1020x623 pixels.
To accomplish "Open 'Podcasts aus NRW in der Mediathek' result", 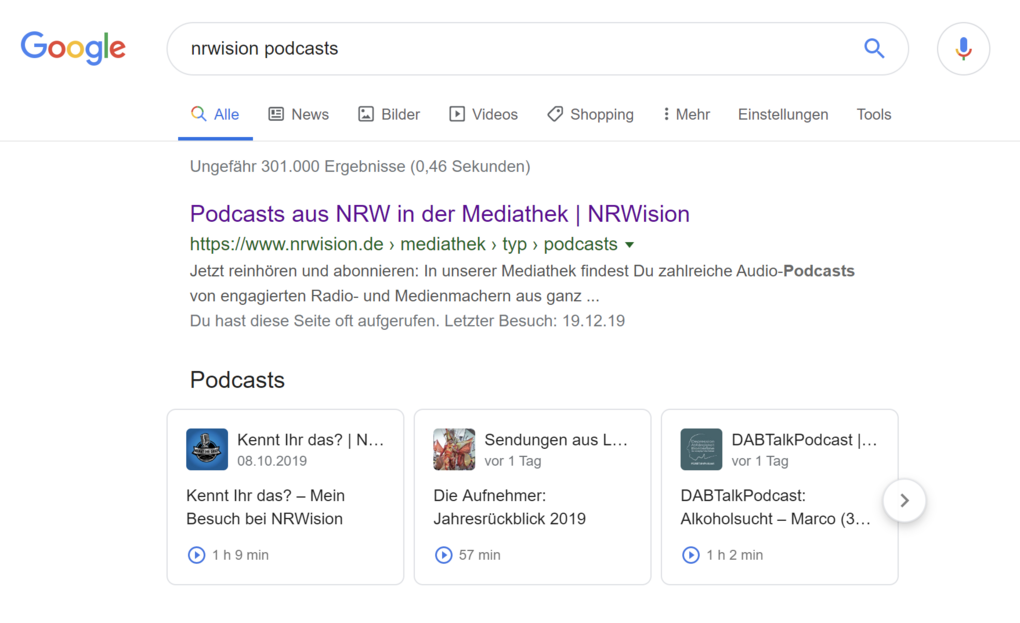I will point(440,214).
